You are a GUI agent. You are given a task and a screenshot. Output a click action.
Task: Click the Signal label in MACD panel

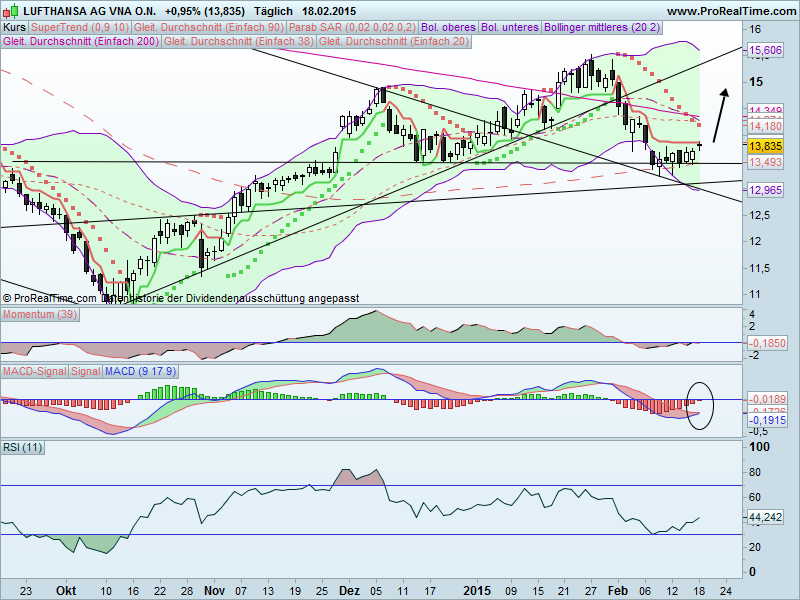pos(86,371)
